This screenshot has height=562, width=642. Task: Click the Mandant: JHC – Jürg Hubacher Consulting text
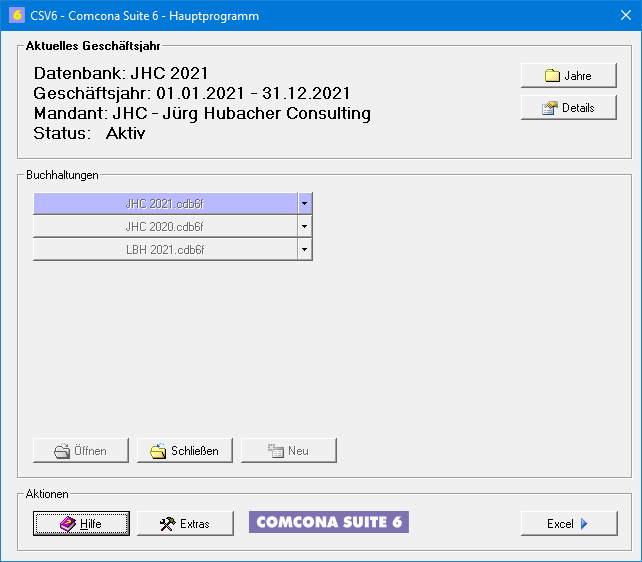(x=202, y=113)
